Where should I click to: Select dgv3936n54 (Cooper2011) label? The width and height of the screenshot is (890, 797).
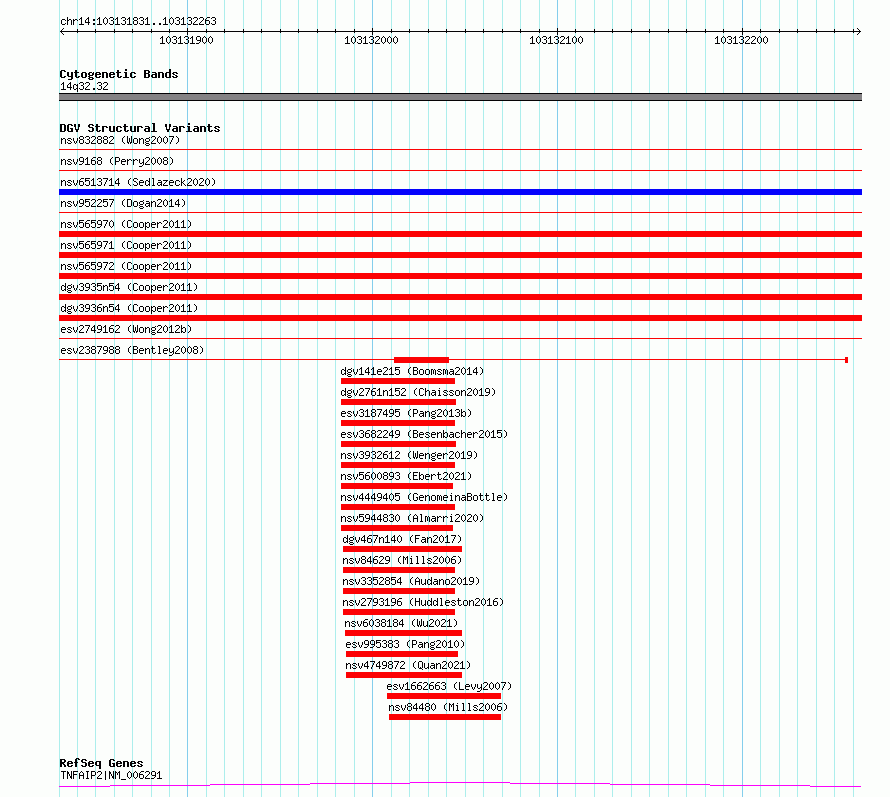tap(129, 308)
